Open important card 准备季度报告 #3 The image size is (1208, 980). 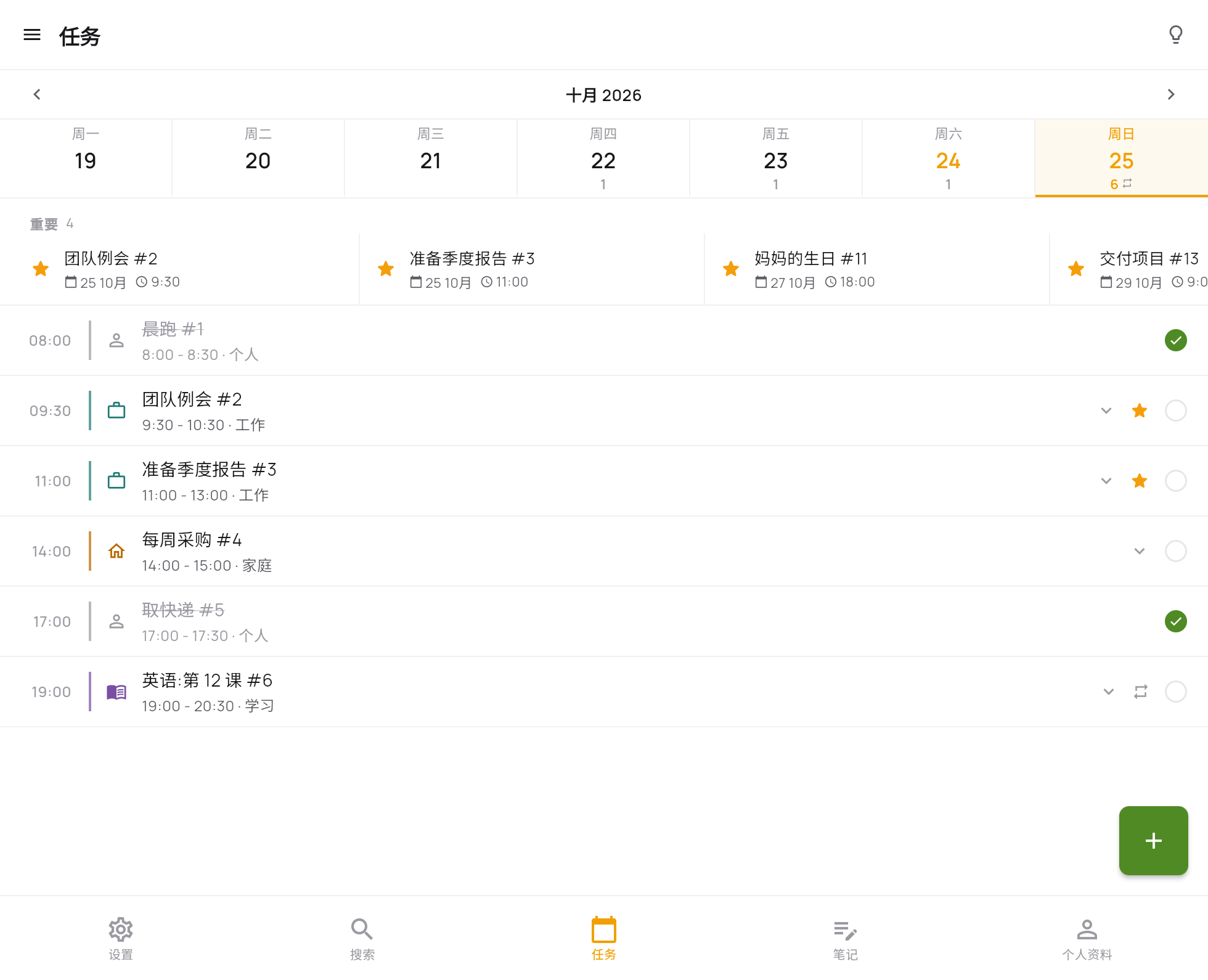pos(532,269)
